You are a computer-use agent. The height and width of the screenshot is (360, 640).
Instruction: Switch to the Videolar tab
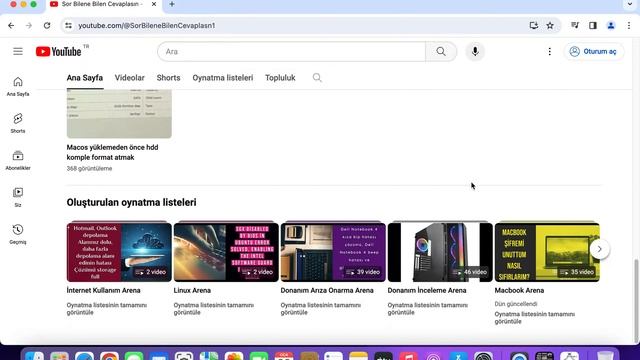[129, 78]
